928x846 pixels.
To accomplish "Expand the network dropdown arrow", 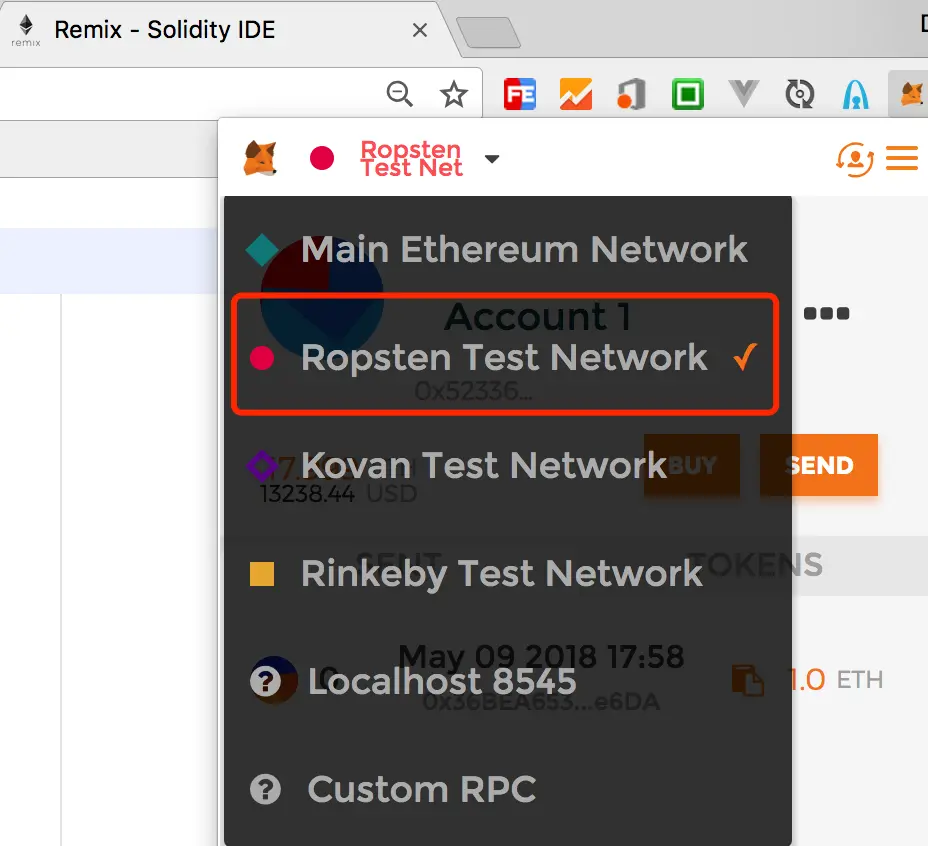I will 492,159.
